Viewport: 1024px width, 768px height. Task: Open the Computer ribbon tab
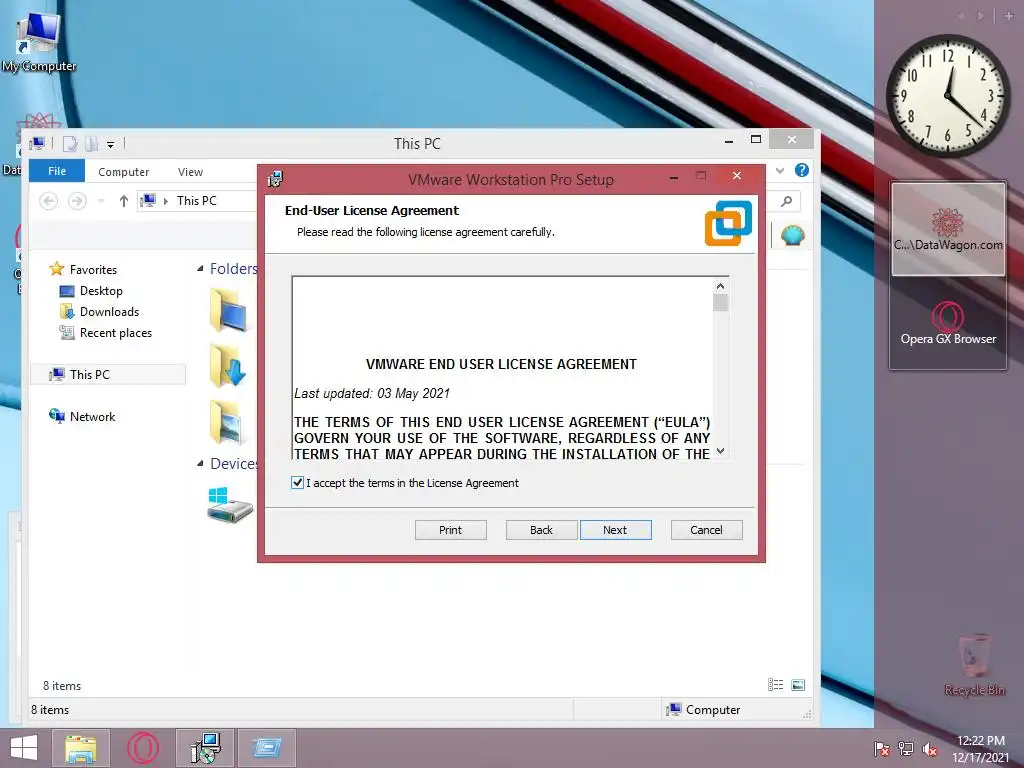tap(123, 172)
